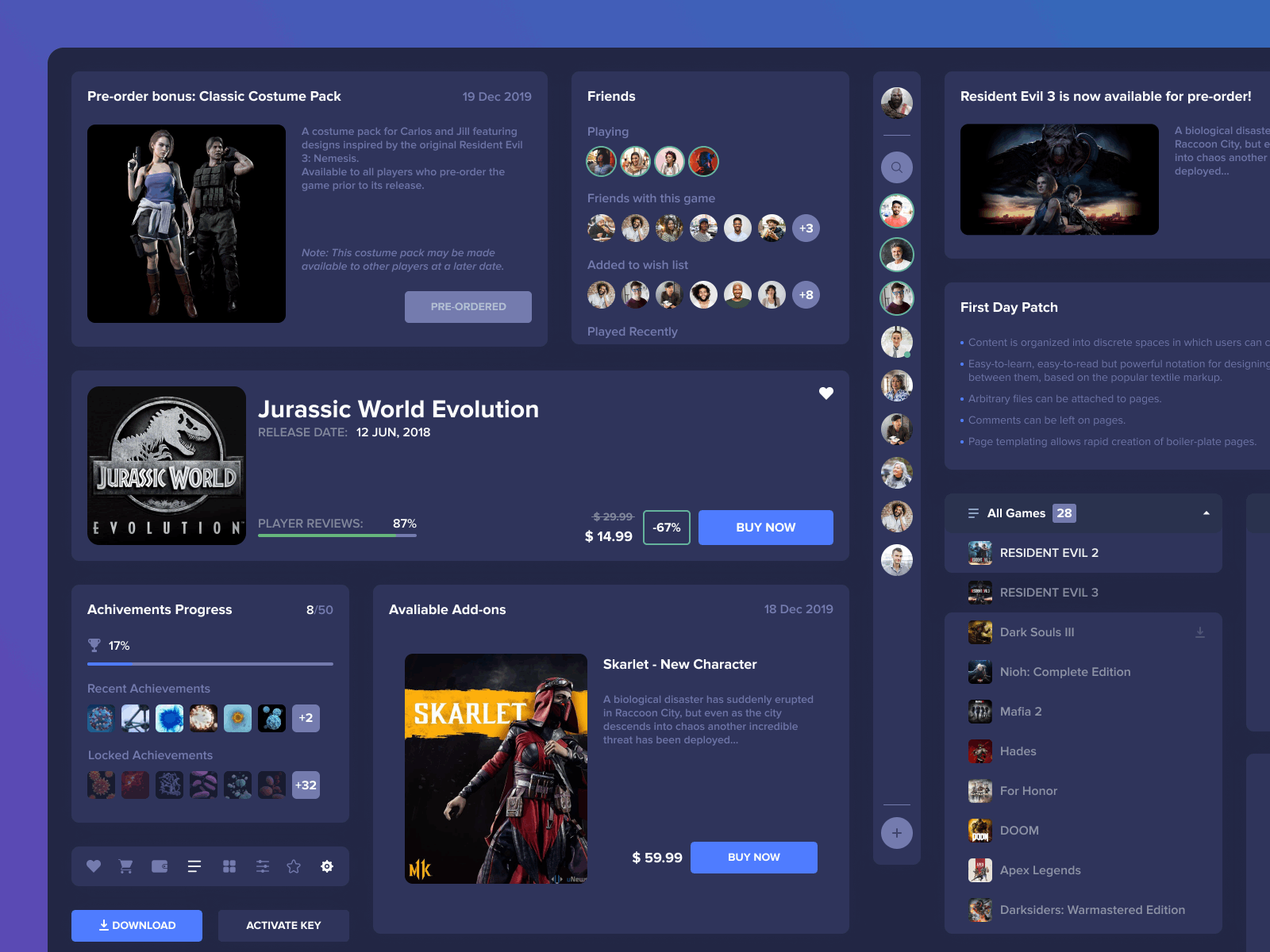The height and width of the screenshot is (952, 1270).
Task: Open the settings gear
Action: 327,866
